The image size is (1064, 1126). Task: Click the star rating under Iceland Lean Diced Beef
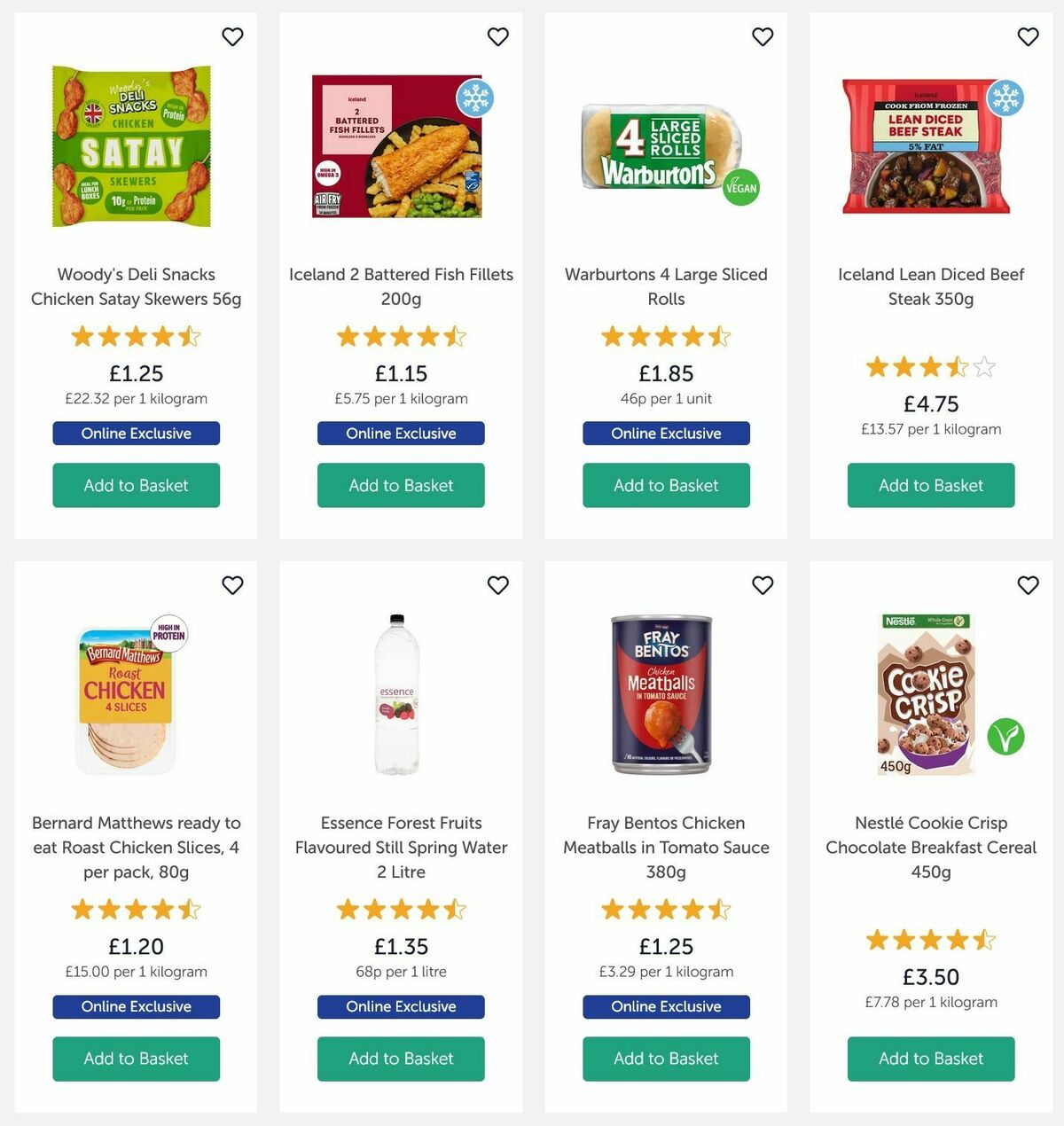(930, 366)
